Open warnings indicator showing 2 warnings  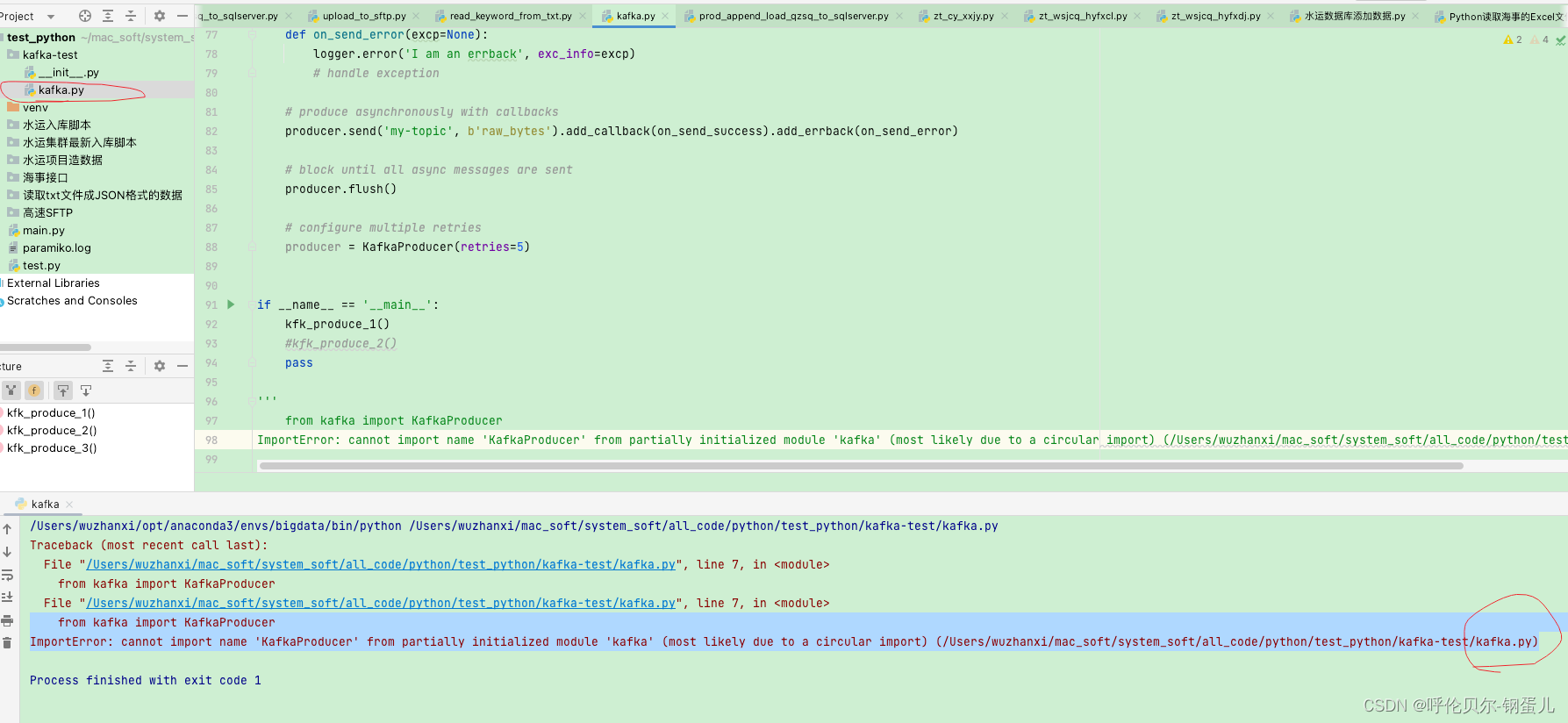[x=1513, y=39]
